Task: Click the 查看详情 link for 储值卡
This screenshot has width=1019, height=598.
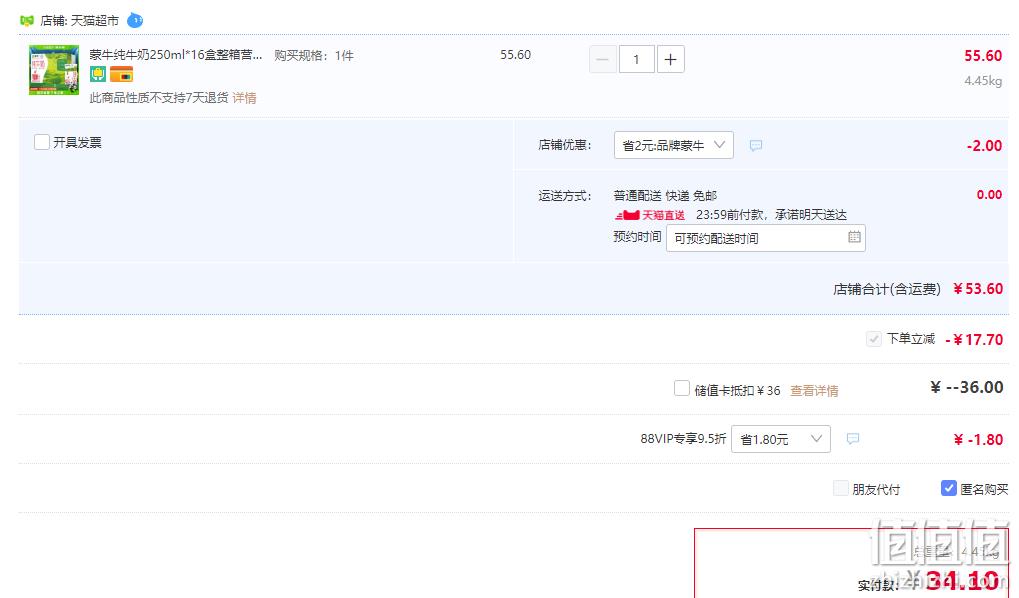Action: point(814,391)
